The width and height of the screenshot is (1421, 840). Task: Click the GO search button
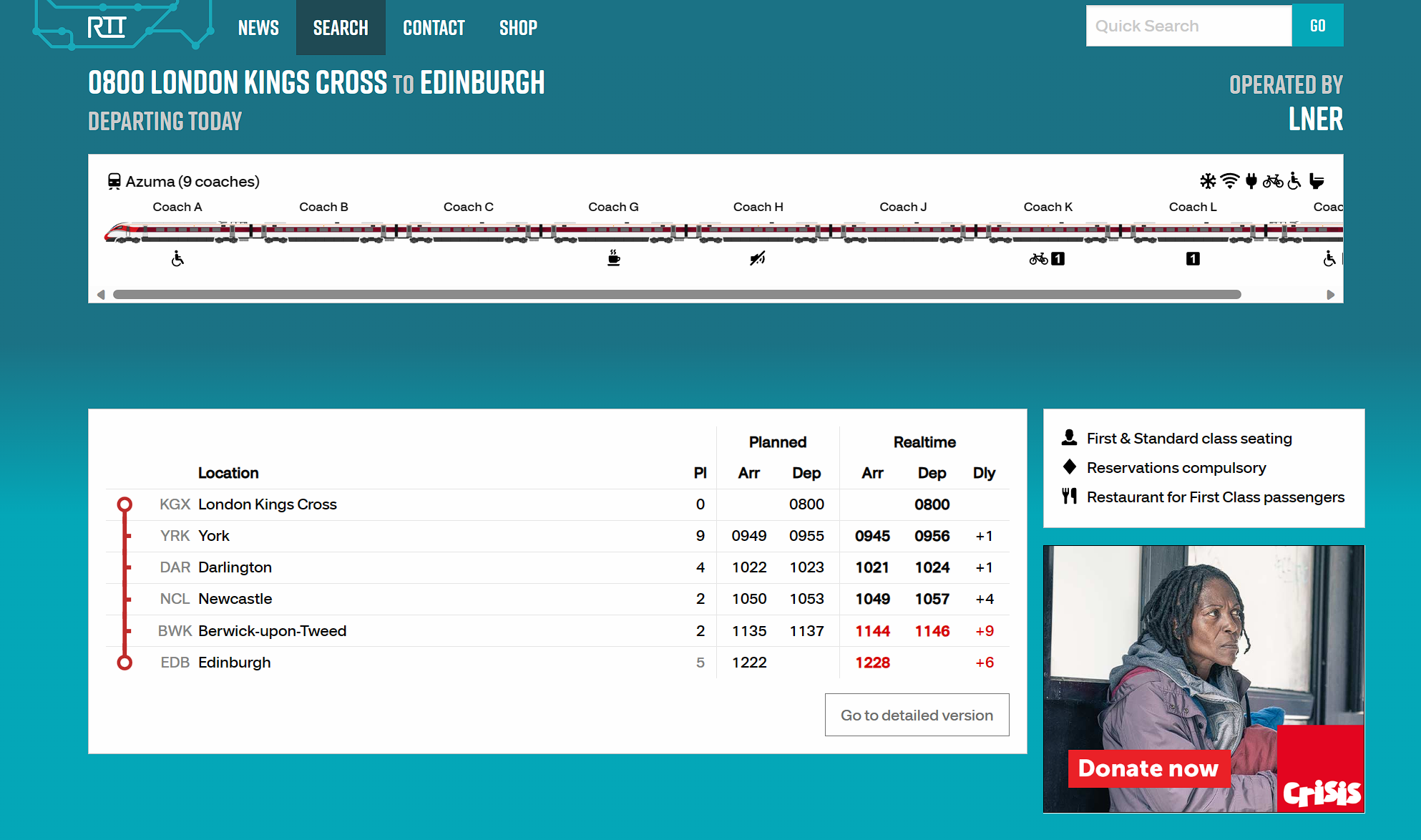(1317, 26)
